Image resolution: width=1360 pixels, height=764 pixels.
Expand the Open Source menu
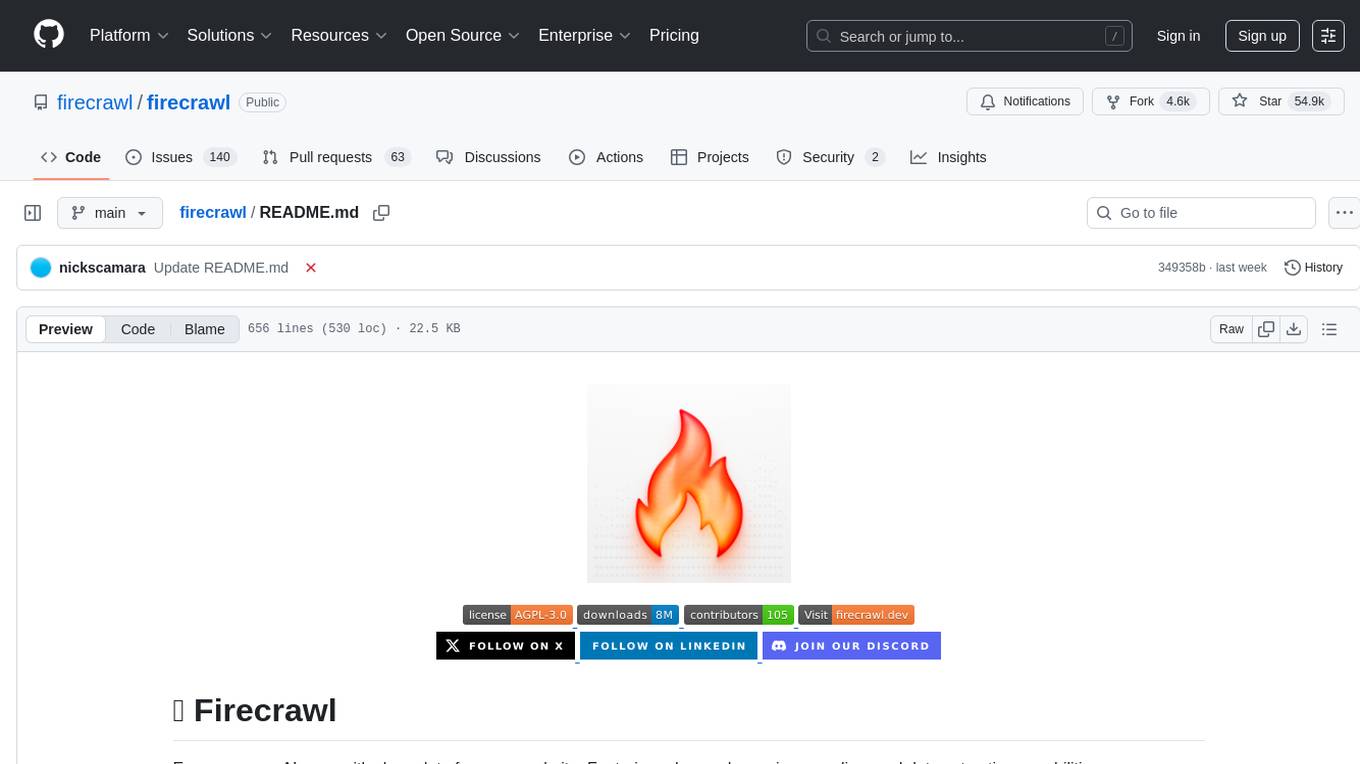tap(463, 35)
